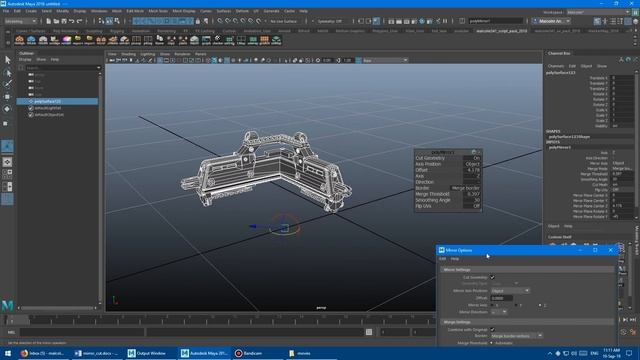Click the checker shelf icon

pyautogui.click(x=218, y=40)
